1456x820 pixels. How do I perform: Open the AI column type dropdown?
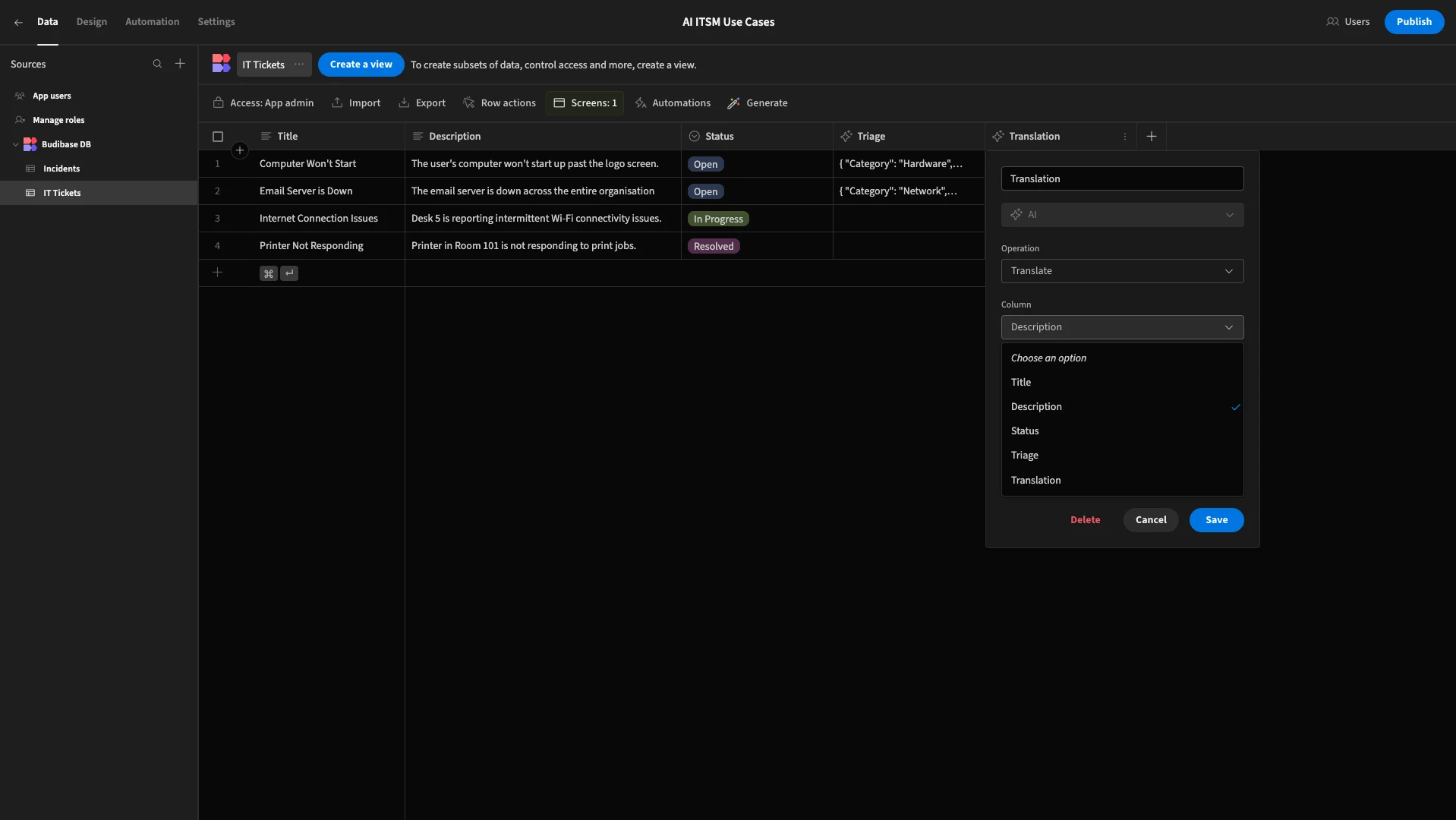coord(1122,215)
